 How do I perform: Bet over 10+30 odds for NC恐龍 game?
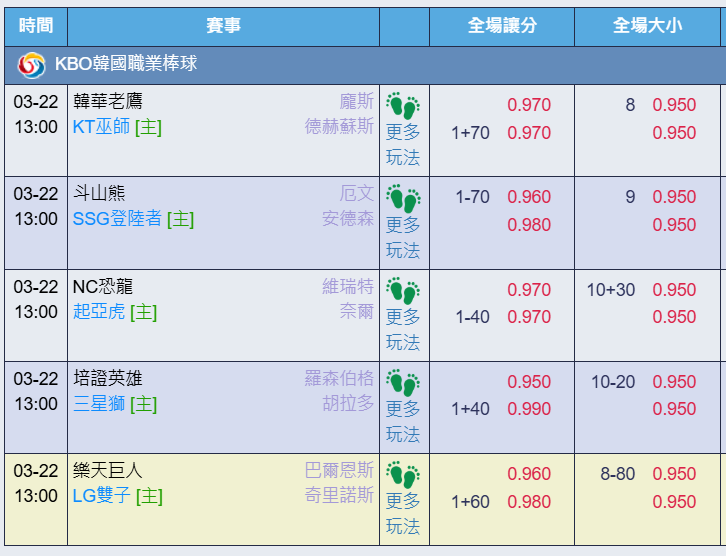[674, 290]
